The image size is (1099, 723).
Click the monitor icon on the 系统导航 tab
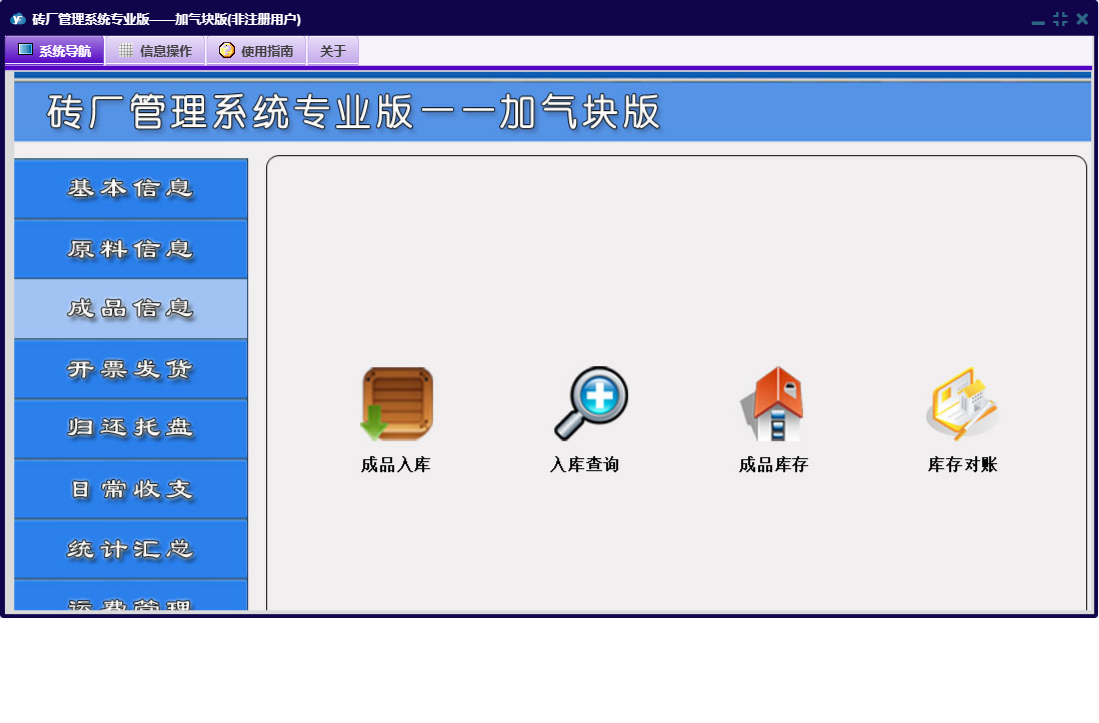[x=25, y=50]
